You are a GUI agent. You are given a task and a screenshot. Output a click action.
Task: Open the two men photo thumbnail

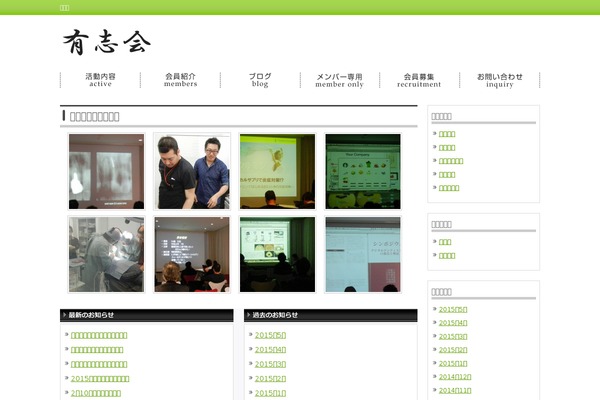click(192, 171)
